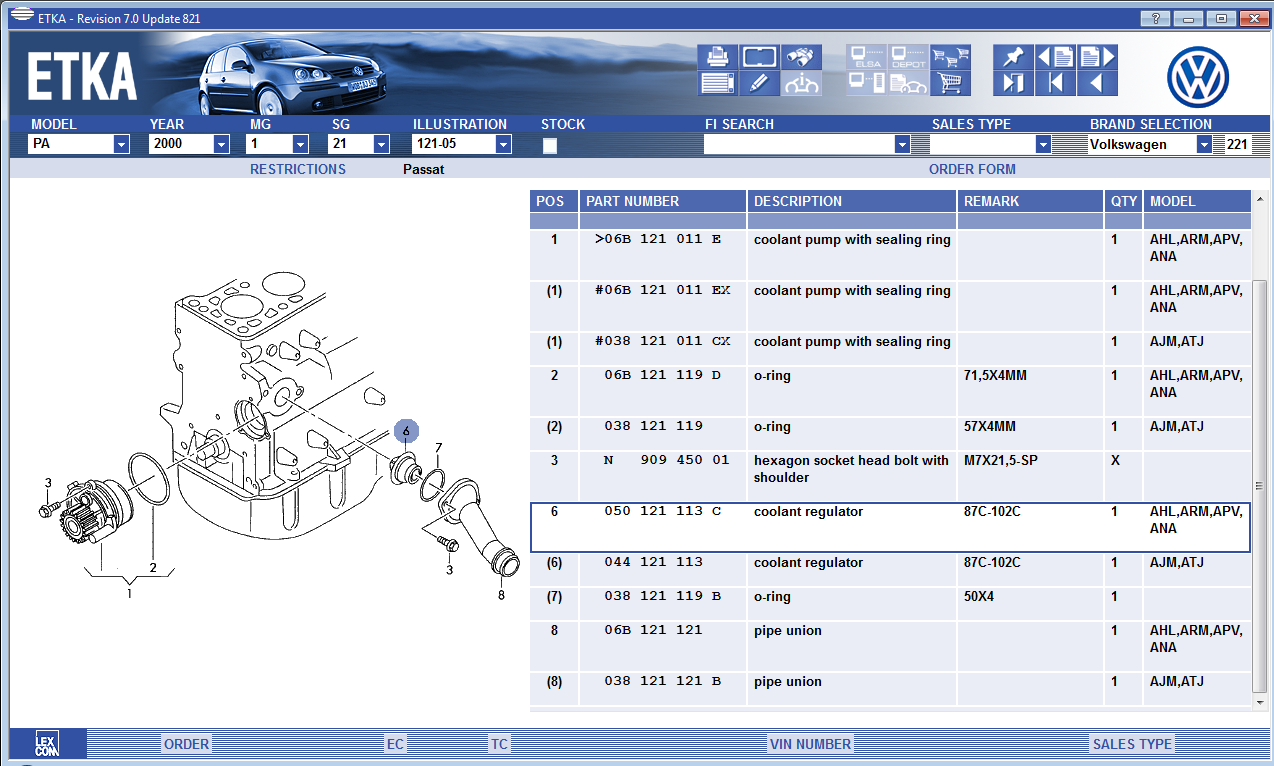
Task: Click the RESTRICTIONS link
Action: (x=298, y=169)
